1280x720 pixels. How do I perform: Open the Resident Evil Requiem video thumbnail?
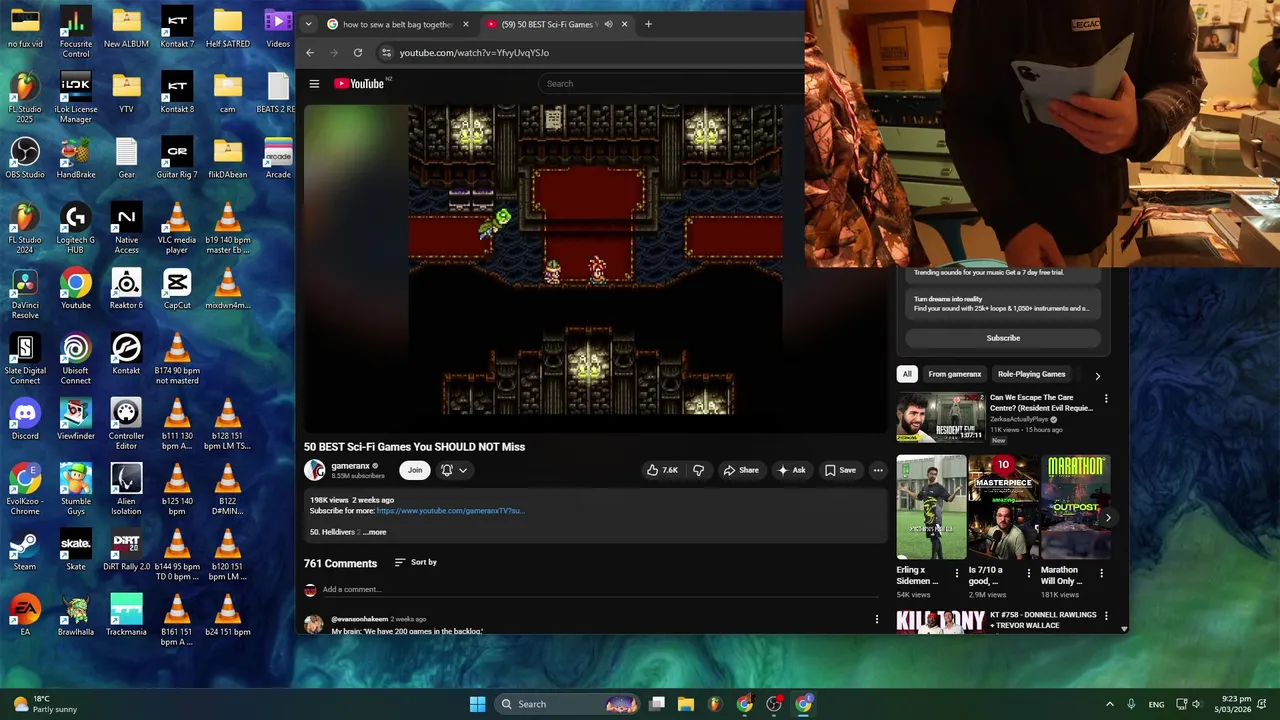(x=940, y=418)
